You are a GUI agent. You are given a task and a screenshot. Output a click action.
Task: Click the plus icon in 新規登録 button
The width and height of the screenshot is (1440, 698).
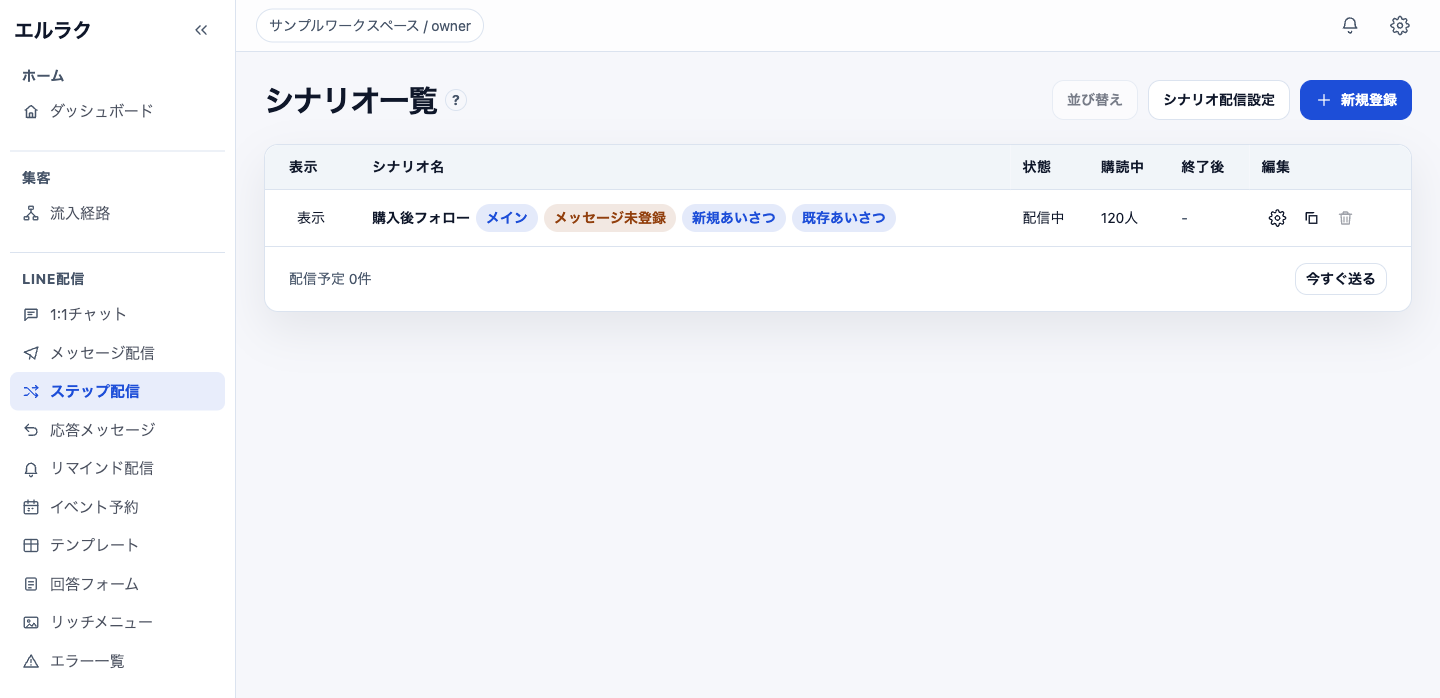pos(1324,100)
